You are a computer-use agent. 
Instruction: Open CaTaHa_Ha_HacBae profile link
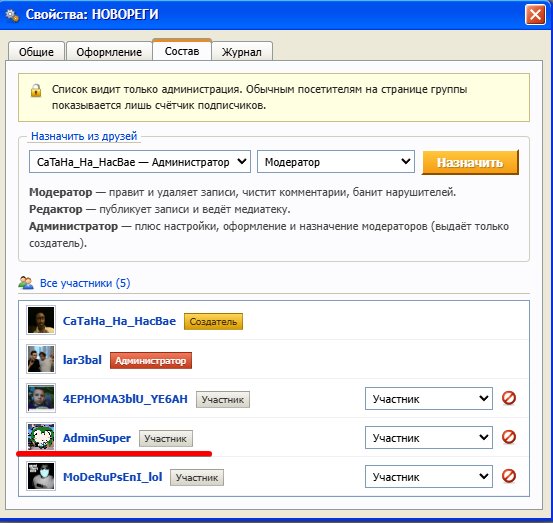(x=119, y=321)
